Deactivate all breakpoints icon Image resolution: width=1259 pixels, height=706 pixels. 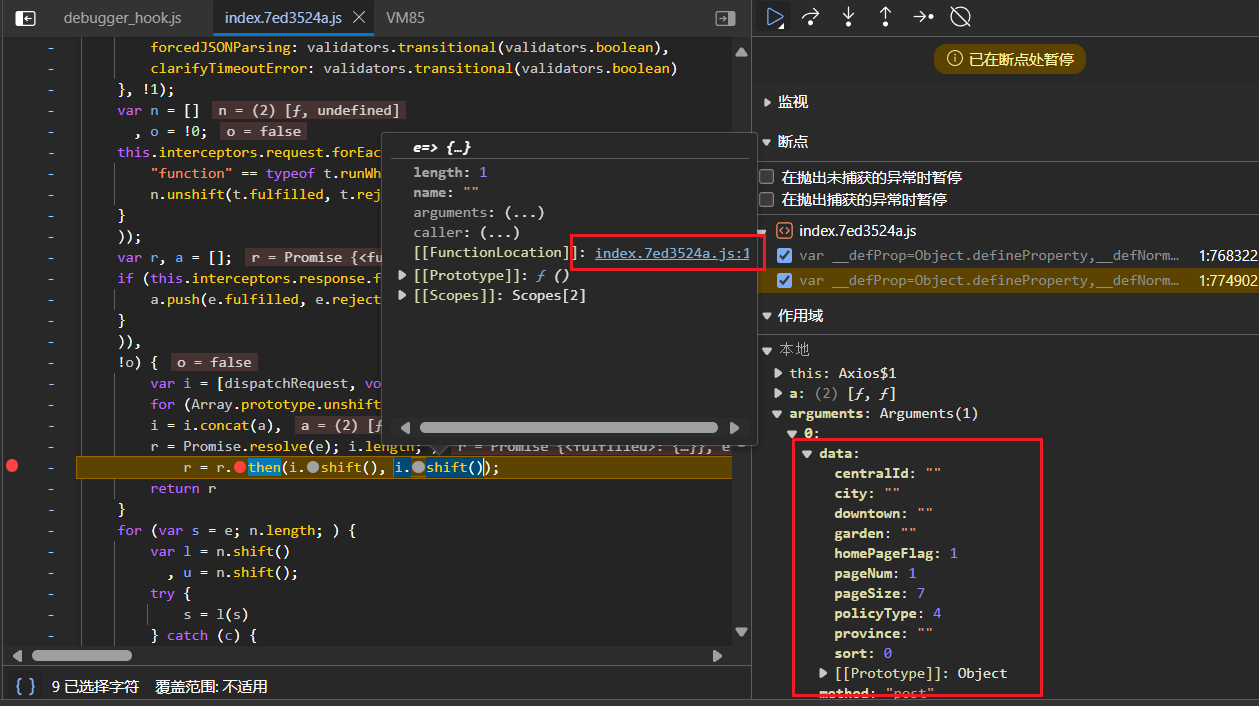pyautogui.click(x=960, y=17)
